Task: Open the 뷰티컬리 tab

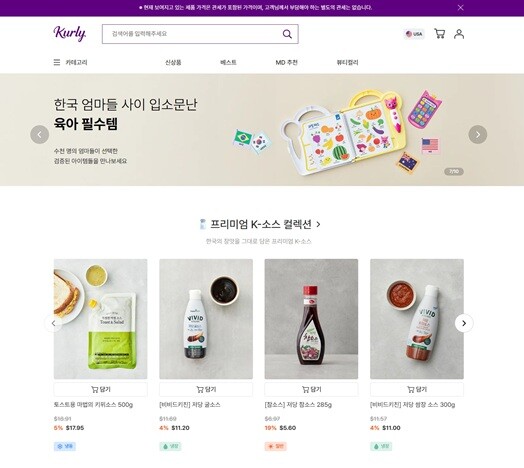Action: click(347, 62)
